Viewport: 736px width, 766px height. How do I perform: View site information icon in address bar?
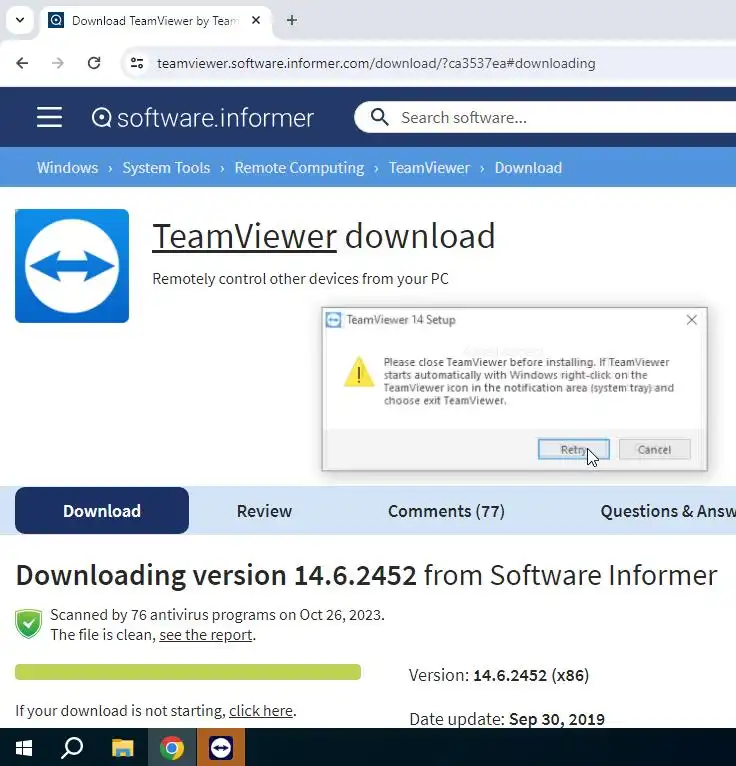pos(137,63)
